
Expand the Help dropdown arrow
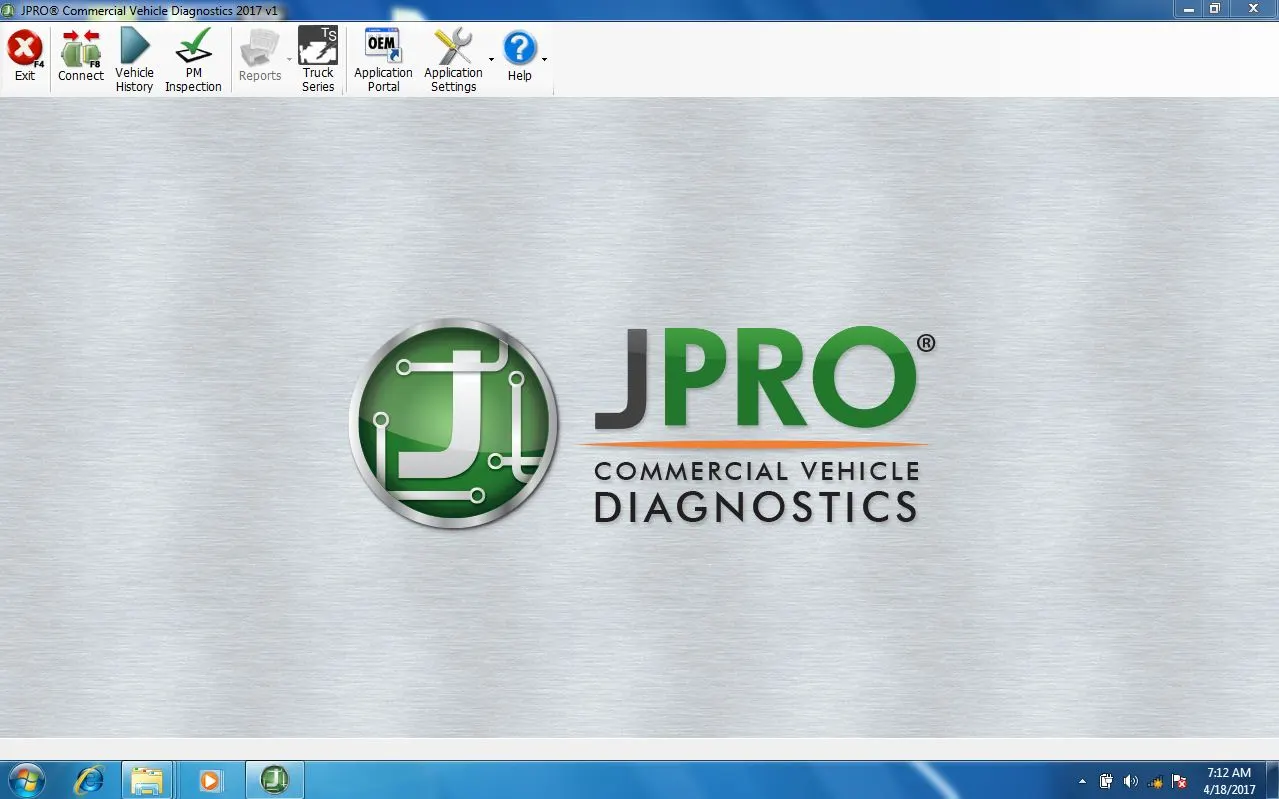coord(544,60)
